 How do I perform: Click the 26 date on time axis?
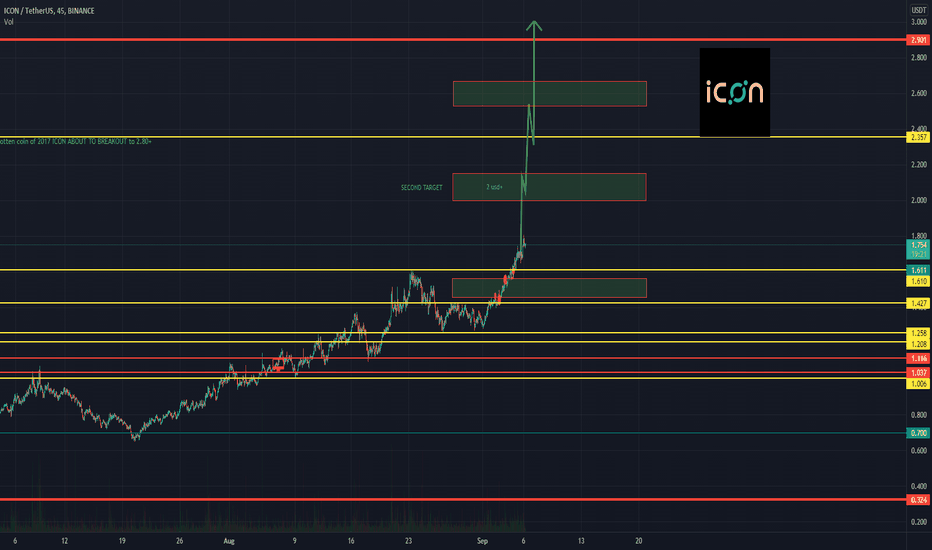click(180, 541)
